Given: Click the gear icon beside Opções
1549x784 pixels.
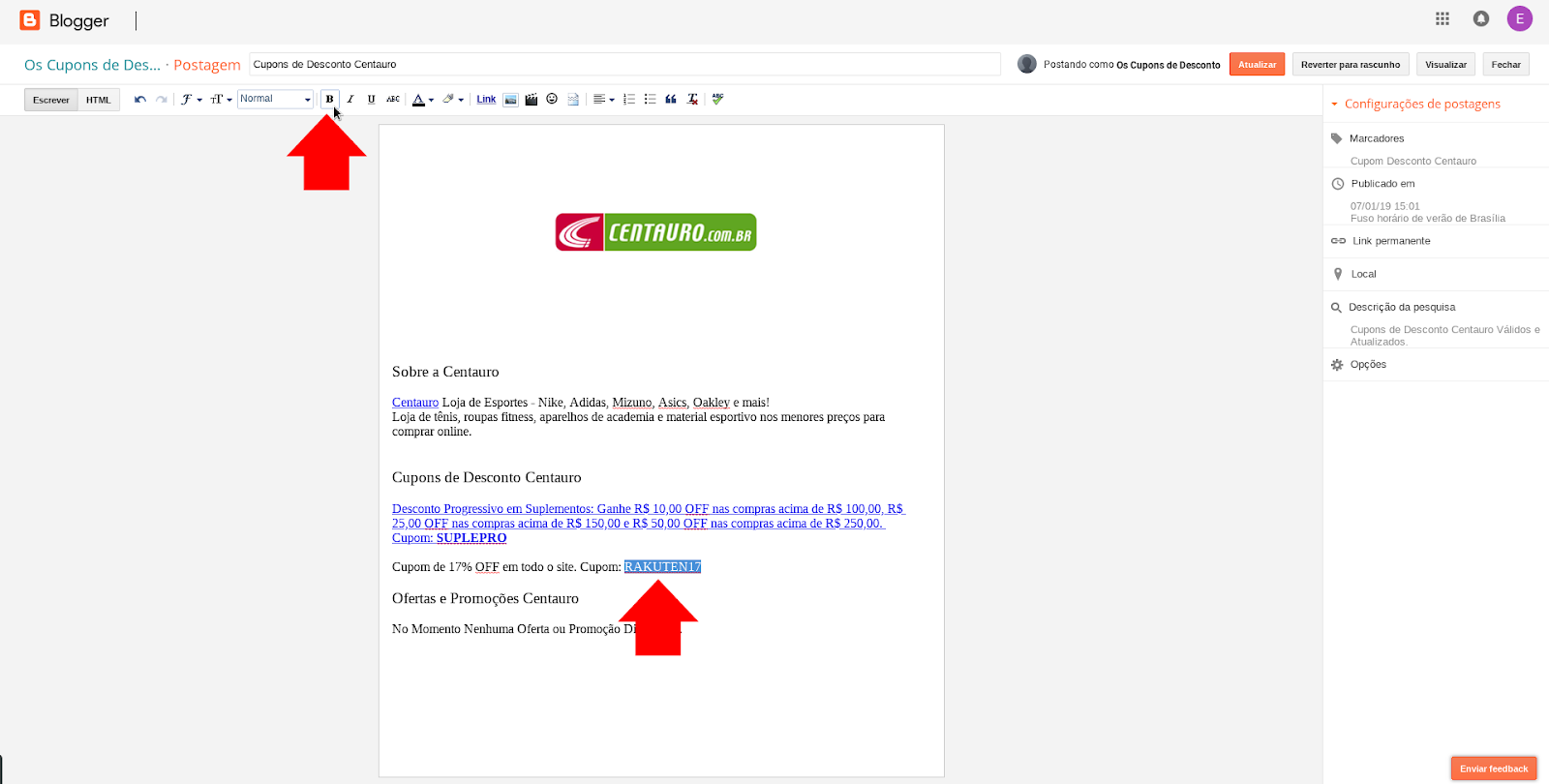Looking at the screenshot, I should coord(1337,365).
